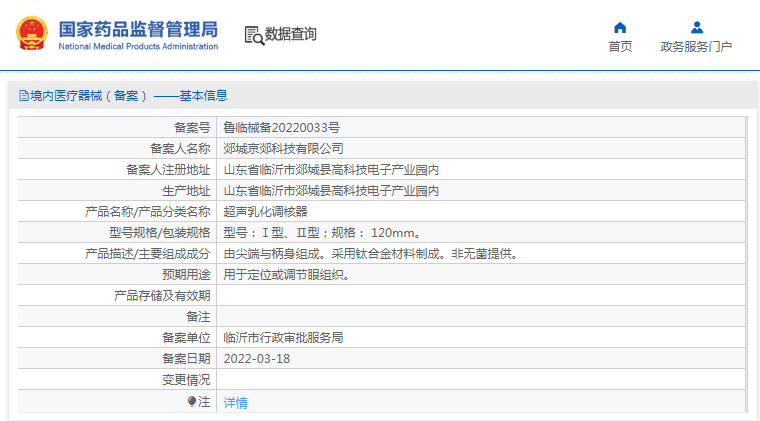The height and width of the screenshot is (421, 760).
Task: Click the 备案日期 value 2022-03-18
Action: click(256, 359)
